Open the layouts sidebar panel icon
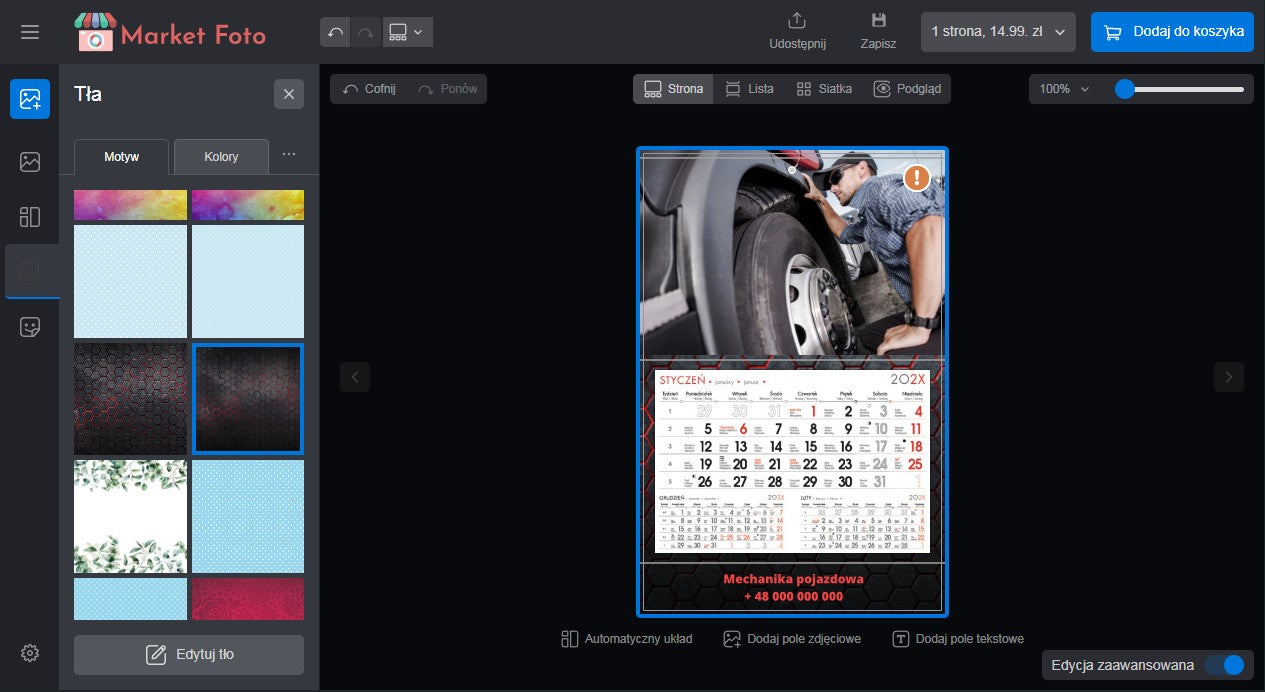 click(x=30, y=217)
